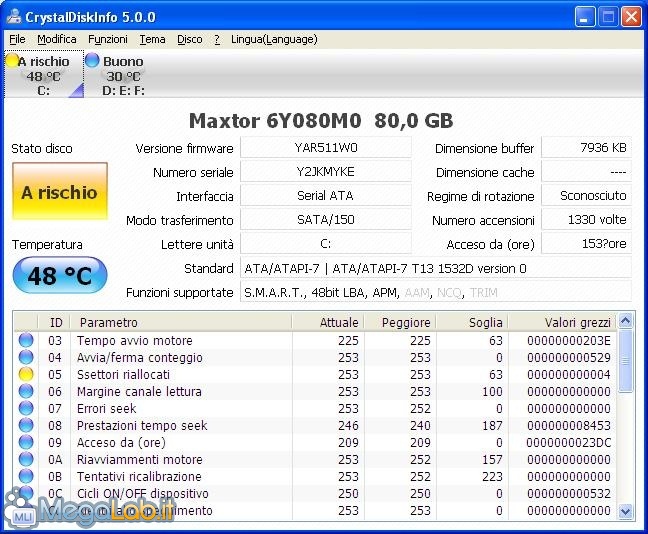Click raw value 00000008453
The height and width of the screenshot is (534, 648).
[x=569, y=425]
